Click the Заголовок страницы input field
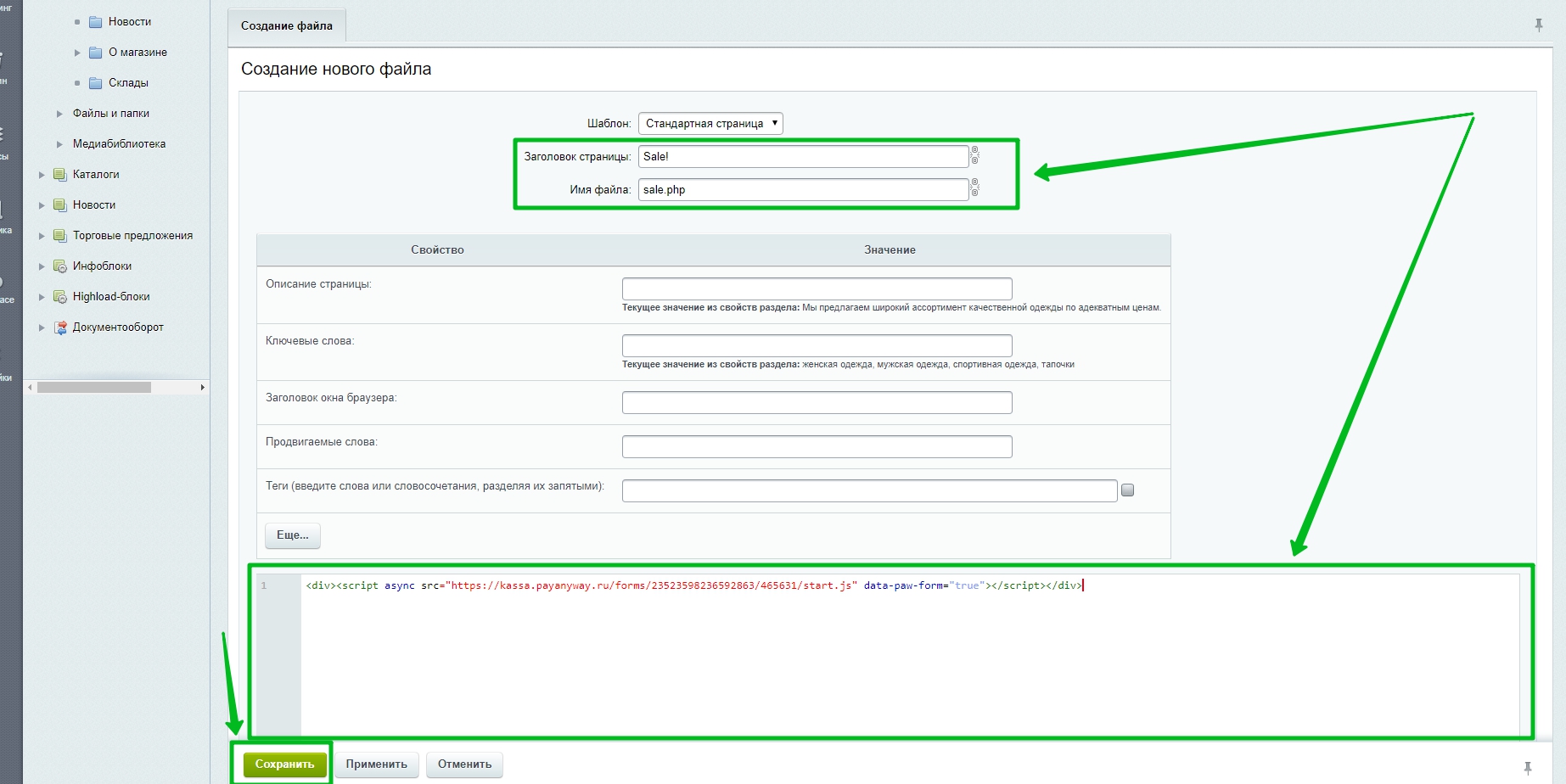This screenshot has height=784, width=1566. [803, 156]
